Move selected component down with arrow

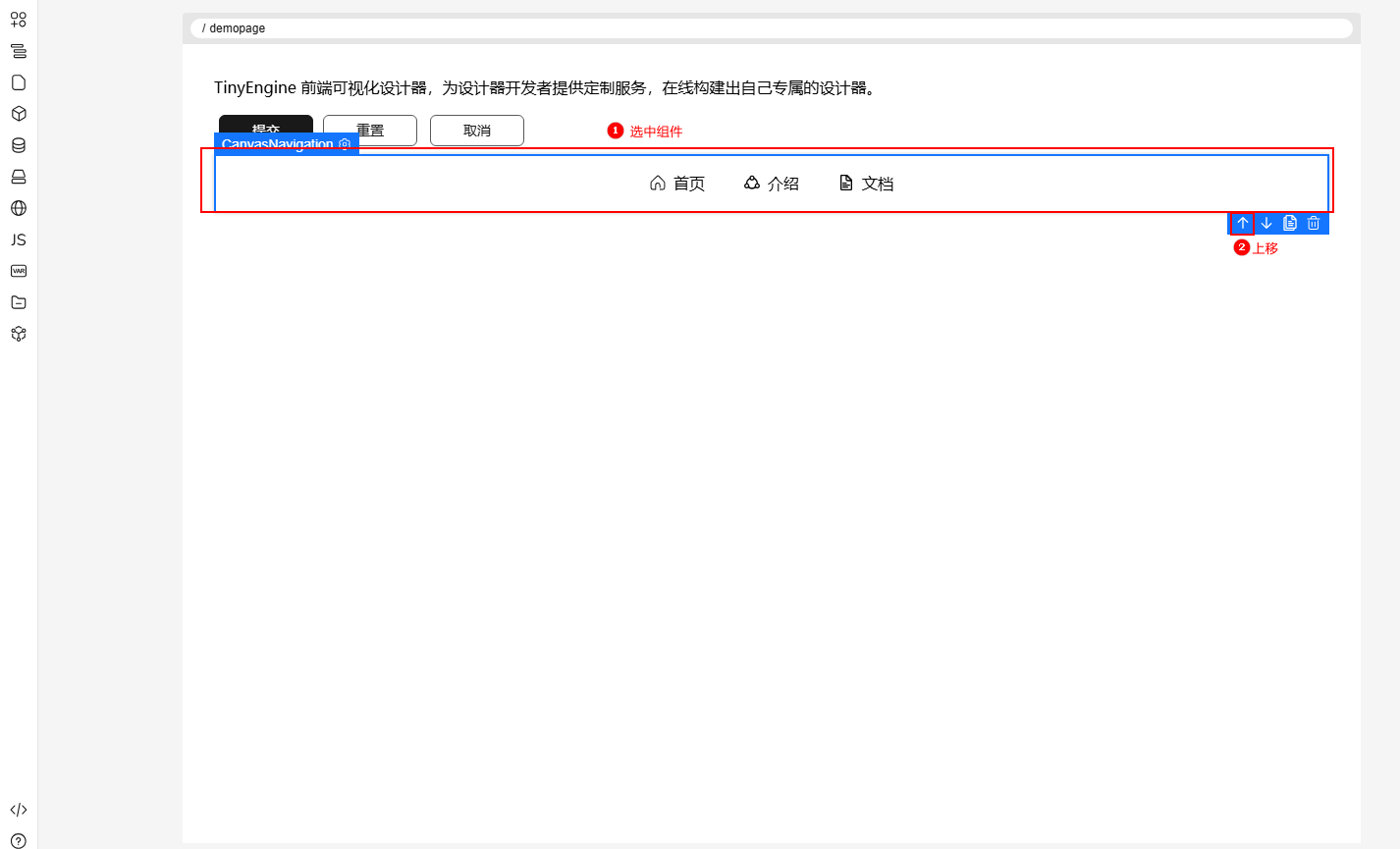1266,223
